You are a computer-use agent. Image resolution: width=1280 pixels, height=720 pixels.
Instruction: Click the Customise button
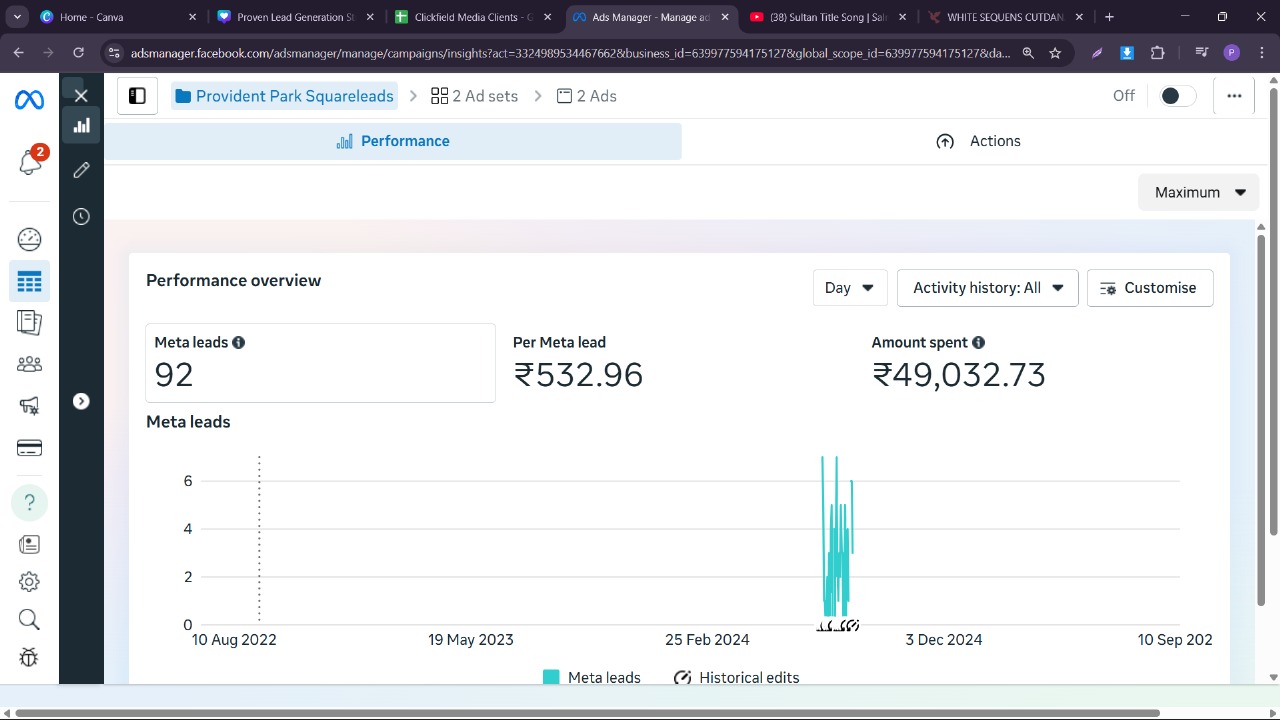click(1149, 288)
